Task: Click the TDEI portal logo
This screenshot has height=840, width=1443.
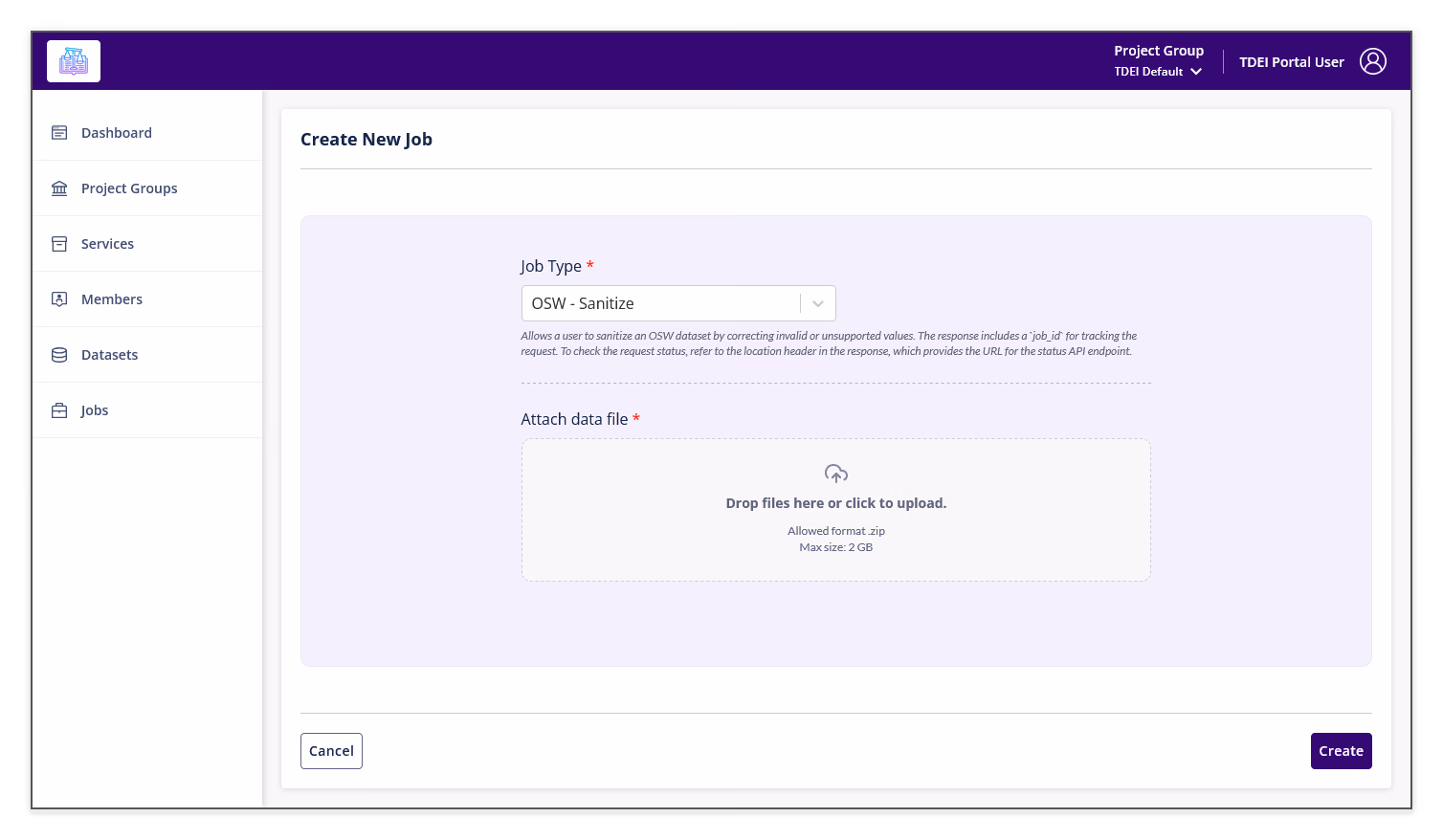Action: [74, 61]
